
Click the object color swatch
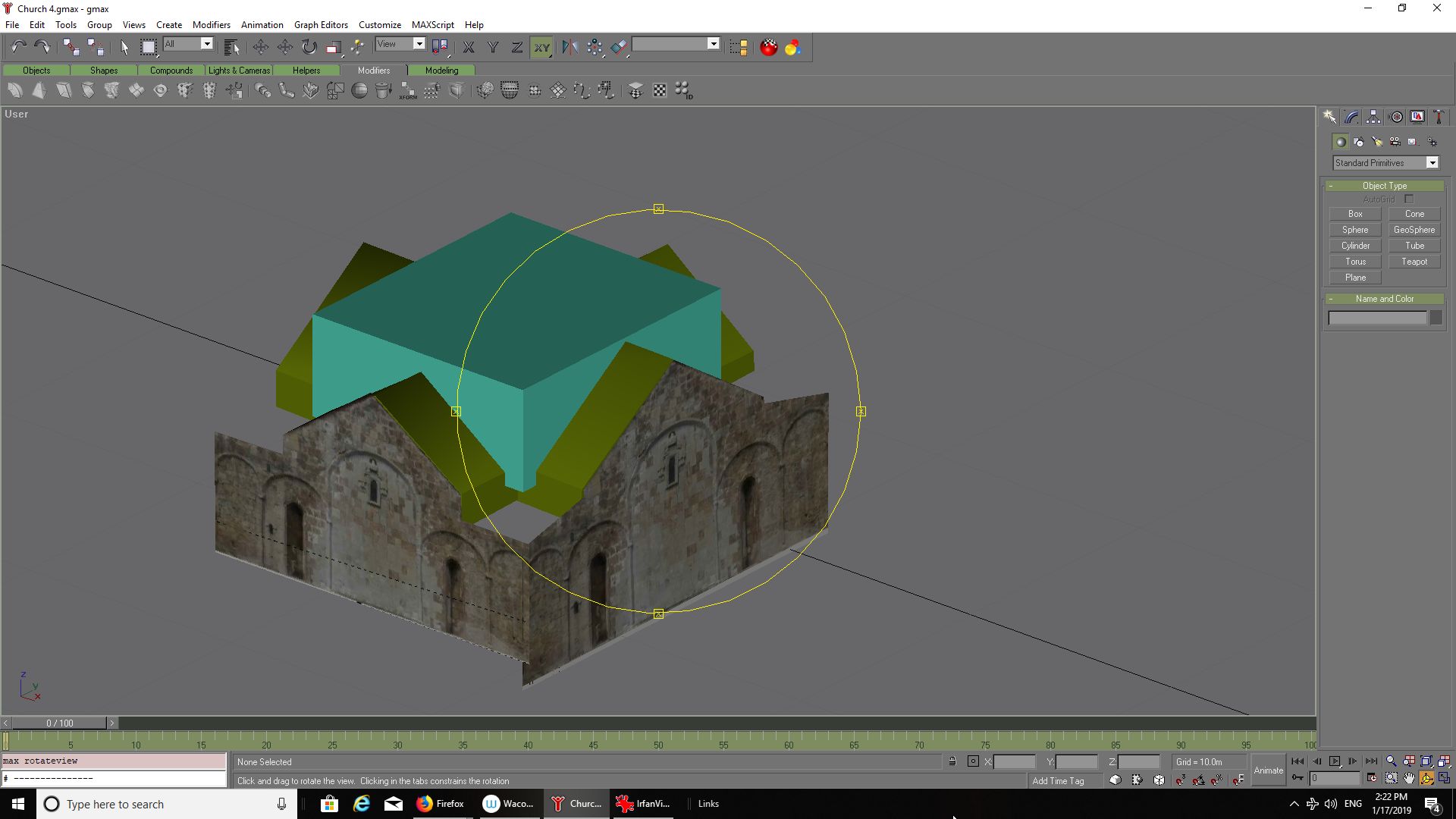(1436, 318)
